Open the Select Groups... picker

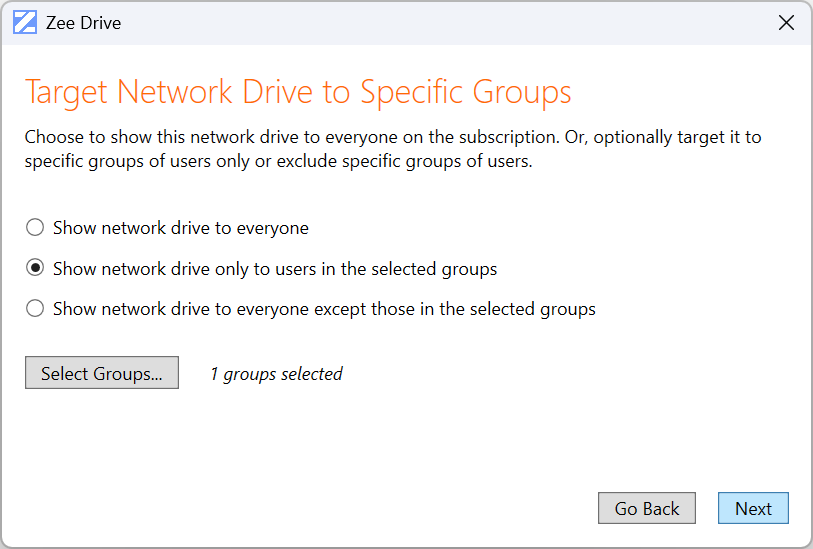click(x=102, y=374)
